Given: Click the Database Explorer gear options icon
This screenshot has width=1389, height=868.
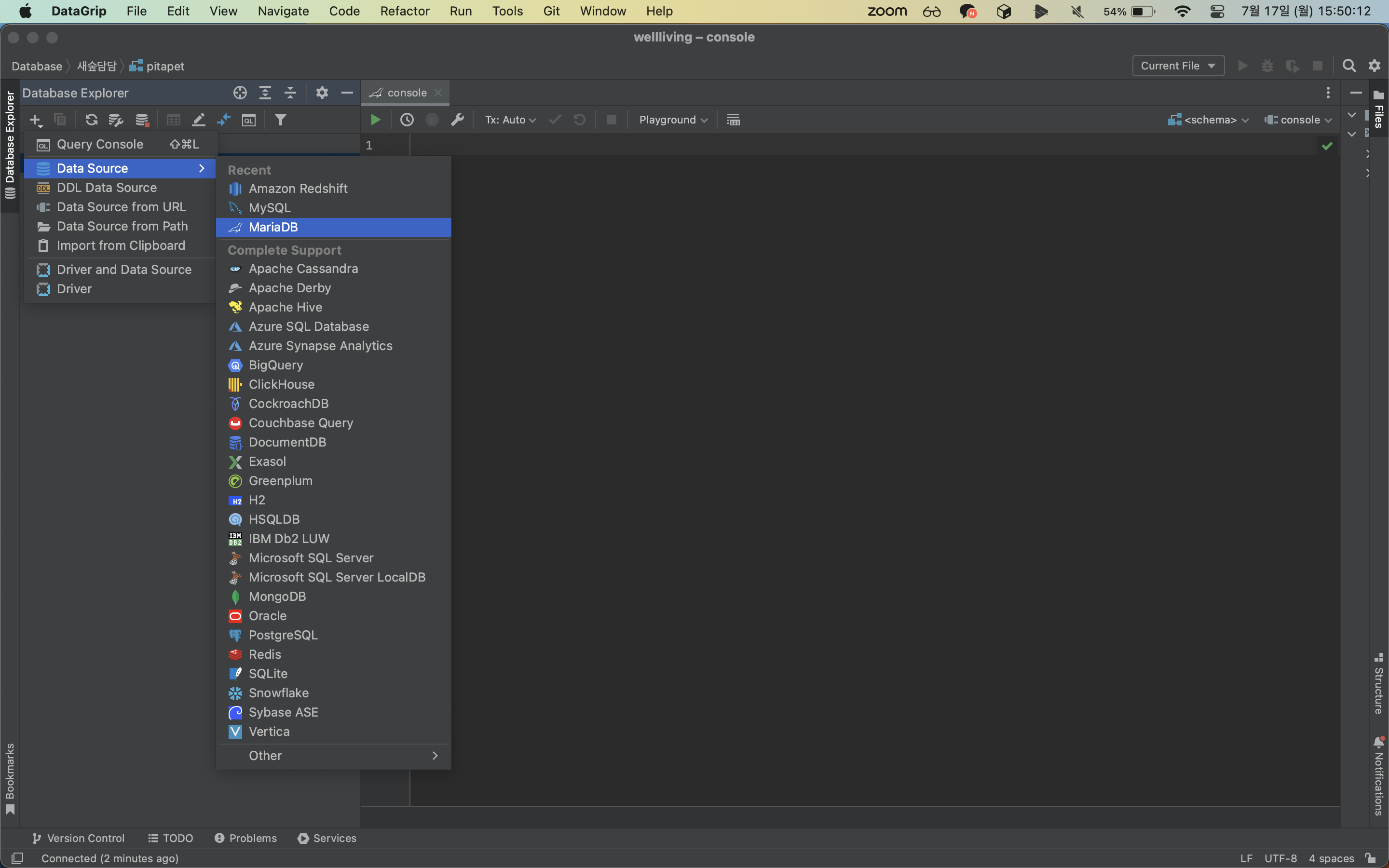Looking at the screenshot, I should [321, 93].
